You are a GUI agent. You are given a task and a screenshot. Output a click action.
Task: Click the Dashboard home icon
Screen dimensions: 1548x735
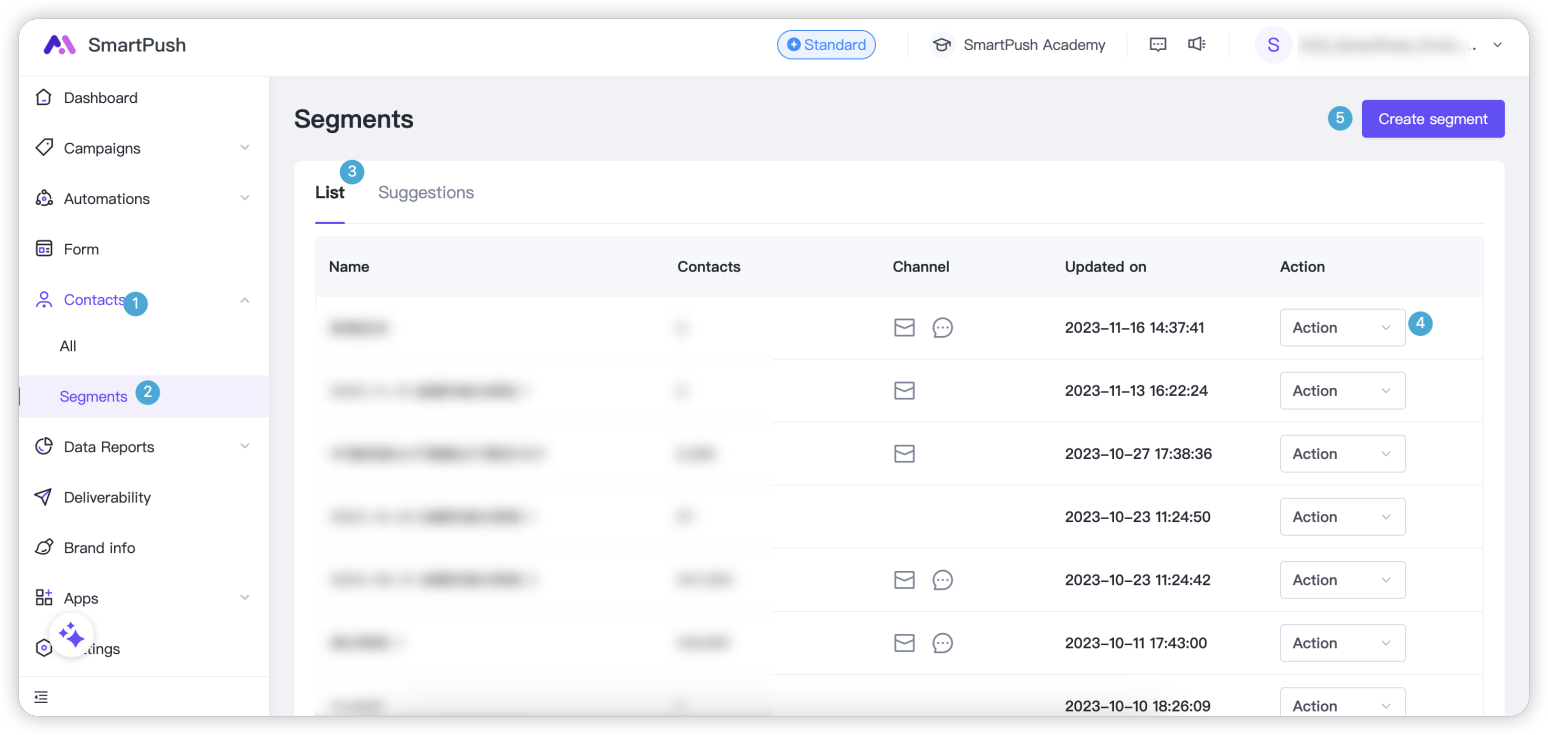click(44, 98)
